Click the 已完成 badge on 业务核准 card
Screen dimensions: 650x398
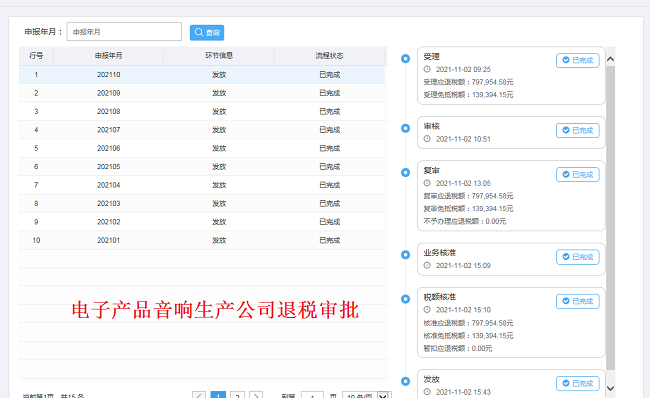(x=577, y=257)
